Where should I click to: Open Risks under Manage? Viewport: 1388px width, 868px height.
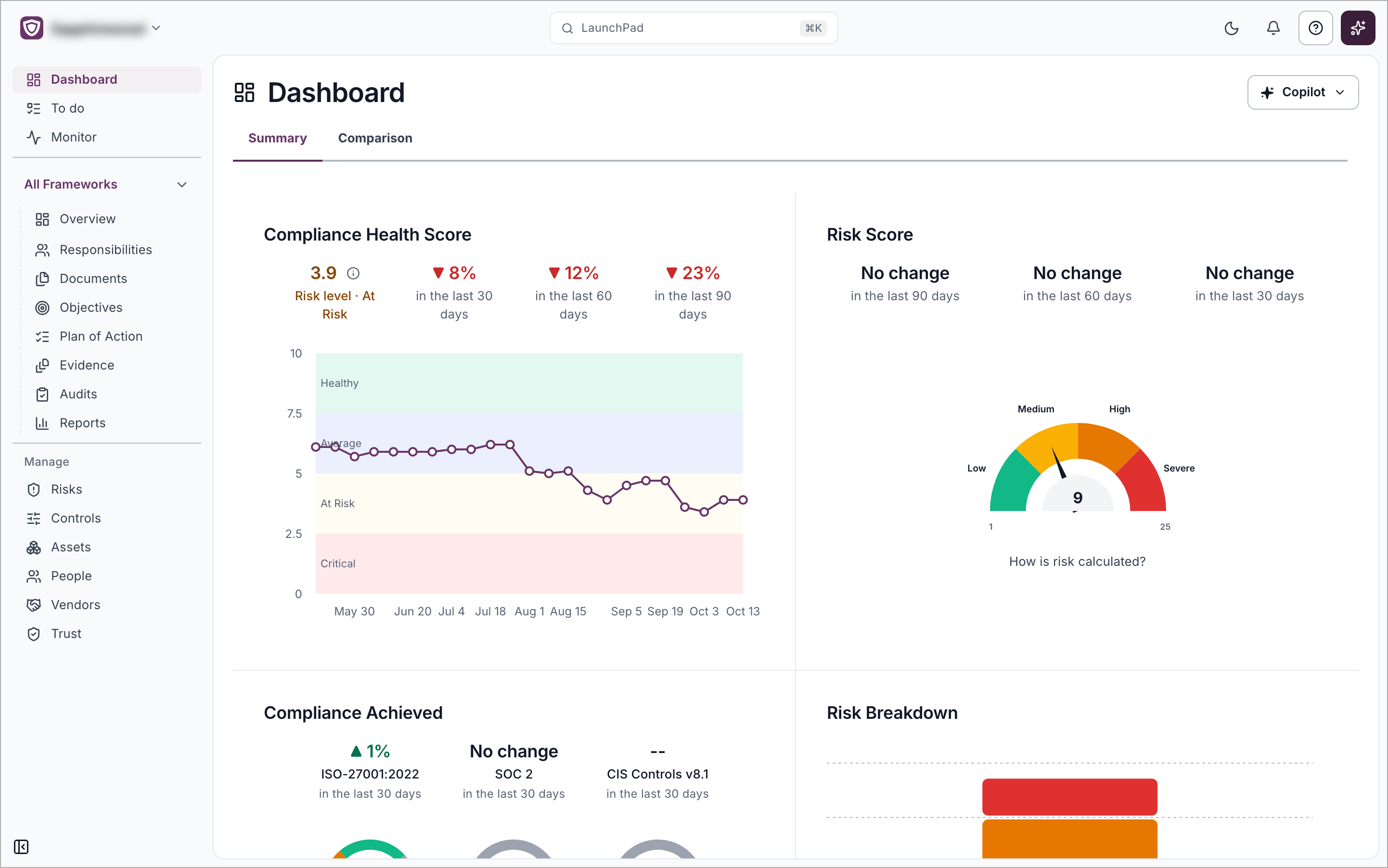tap(107, 489)
